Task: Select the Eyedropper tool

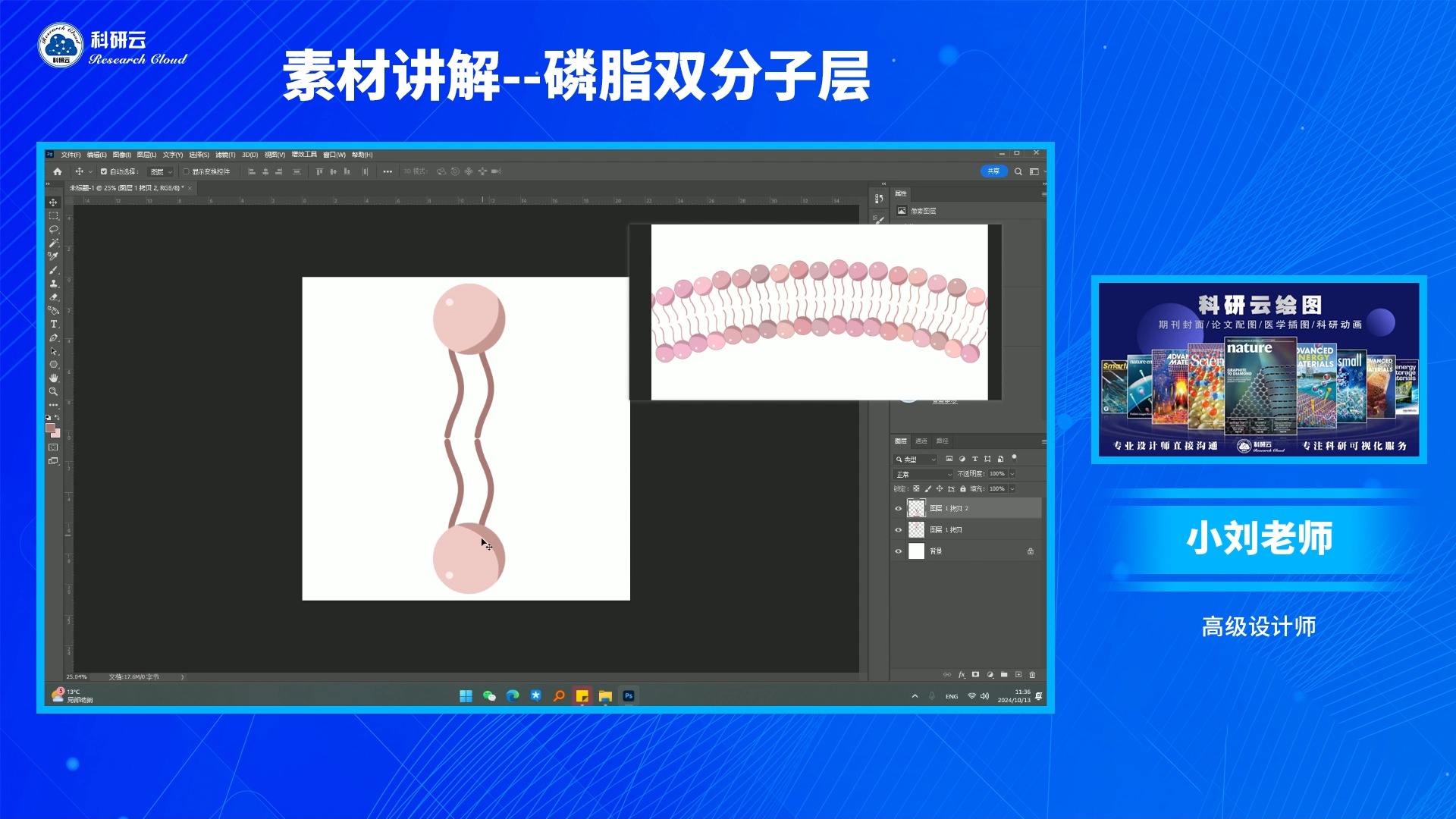Action: 53,256
